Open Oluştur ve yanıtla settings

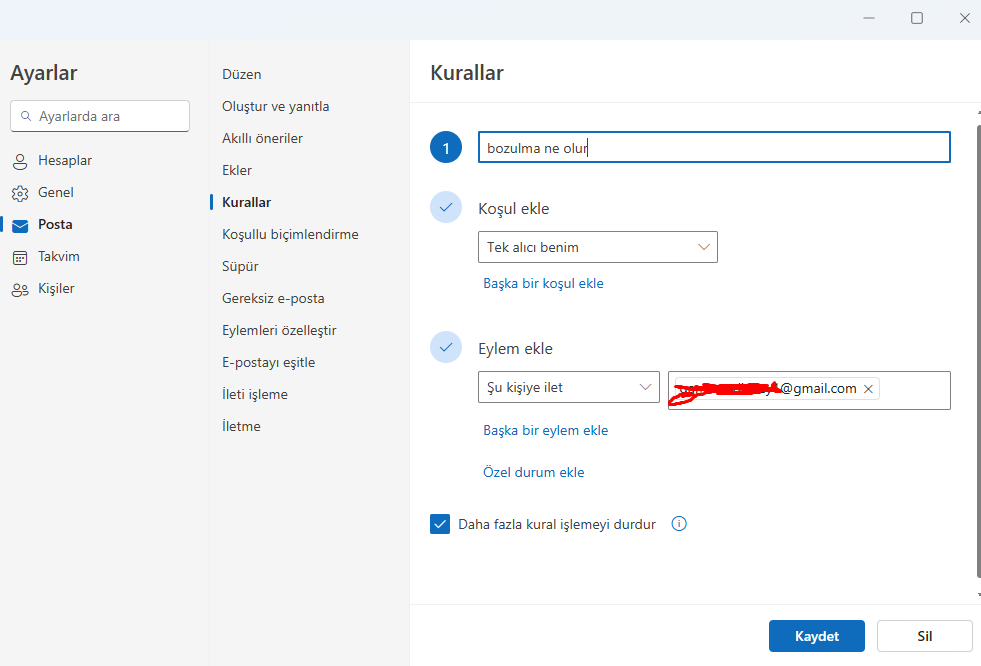coord(275,106)
